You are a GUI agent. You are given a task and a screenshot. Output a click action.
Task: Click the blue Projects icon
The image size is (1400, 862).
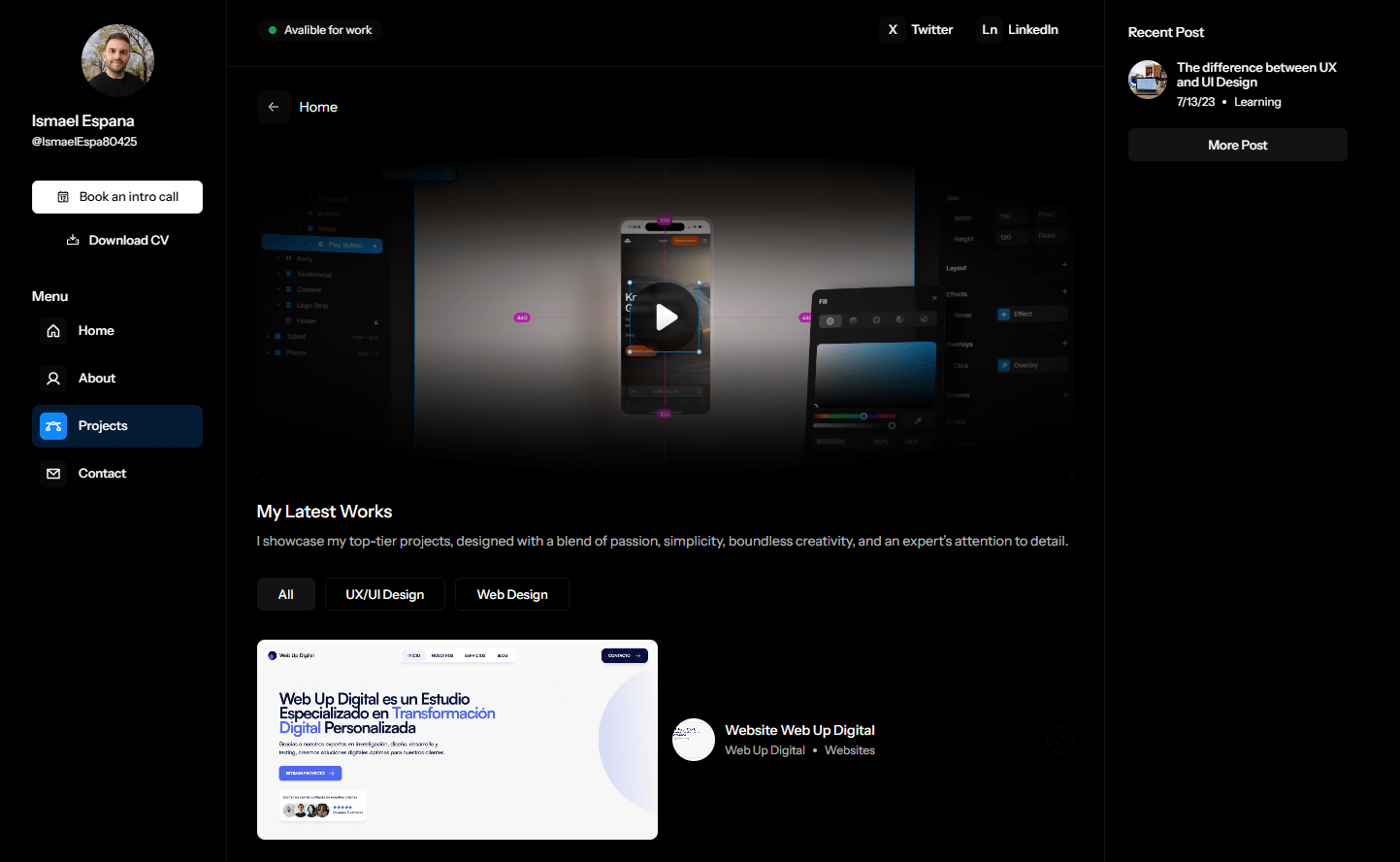(53, 426)
